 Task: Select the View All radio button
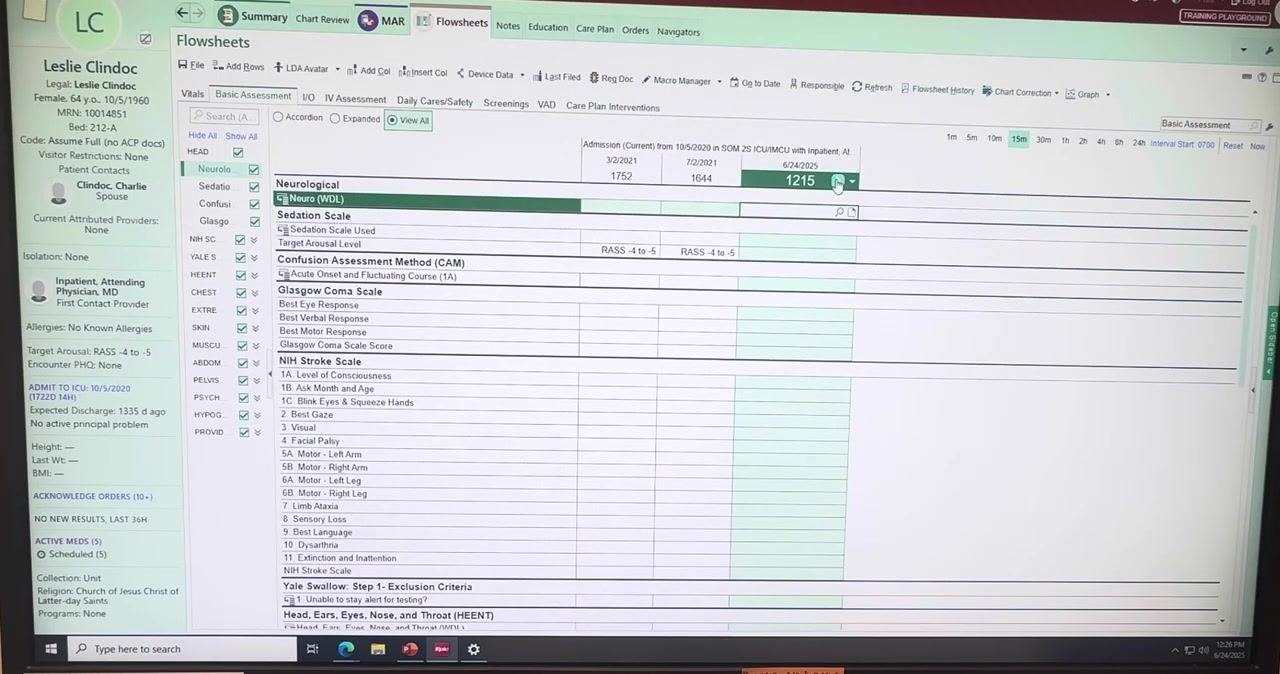click(x=392, y=120)
